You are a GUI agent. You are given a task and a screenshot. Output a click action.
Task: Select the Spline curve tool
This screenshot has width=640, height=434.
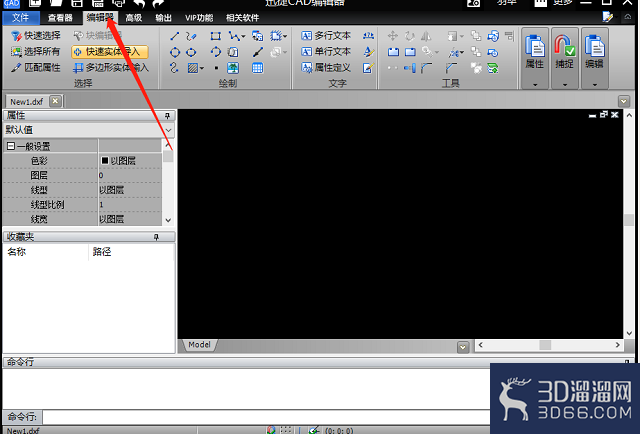tap(175, 67)
